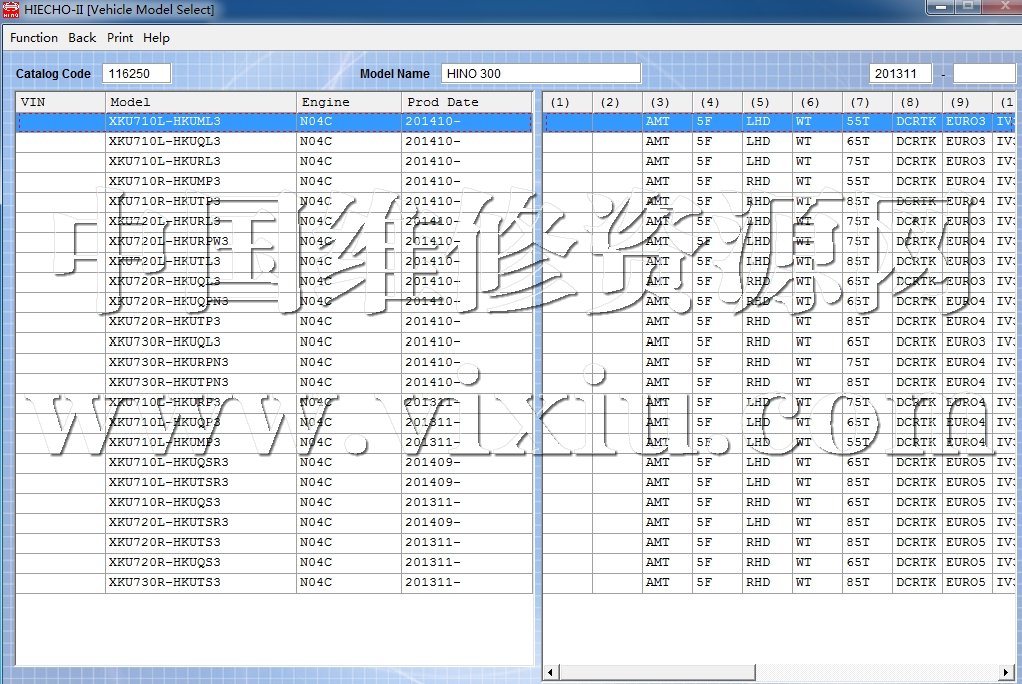Screen dimensions: 1022x684
Task: Click the Model Name field showing HINO 300
Action: 540,74
